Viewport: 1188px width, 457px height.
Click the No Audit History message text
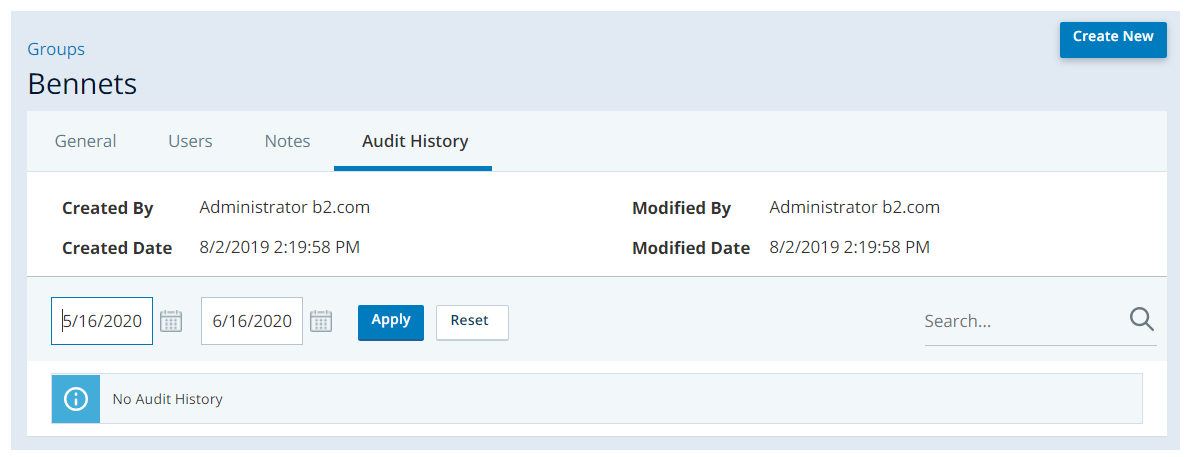(167, 399)
